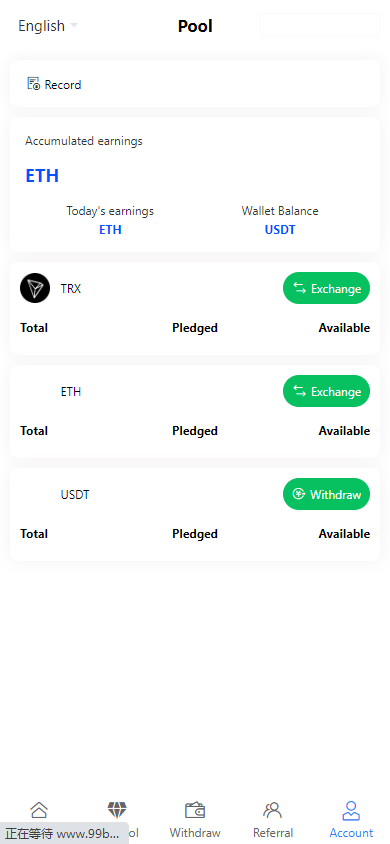This screenshot has width=390, height=844.
Task: Click Today's earnings ETH value
Action: coord(110,230)
